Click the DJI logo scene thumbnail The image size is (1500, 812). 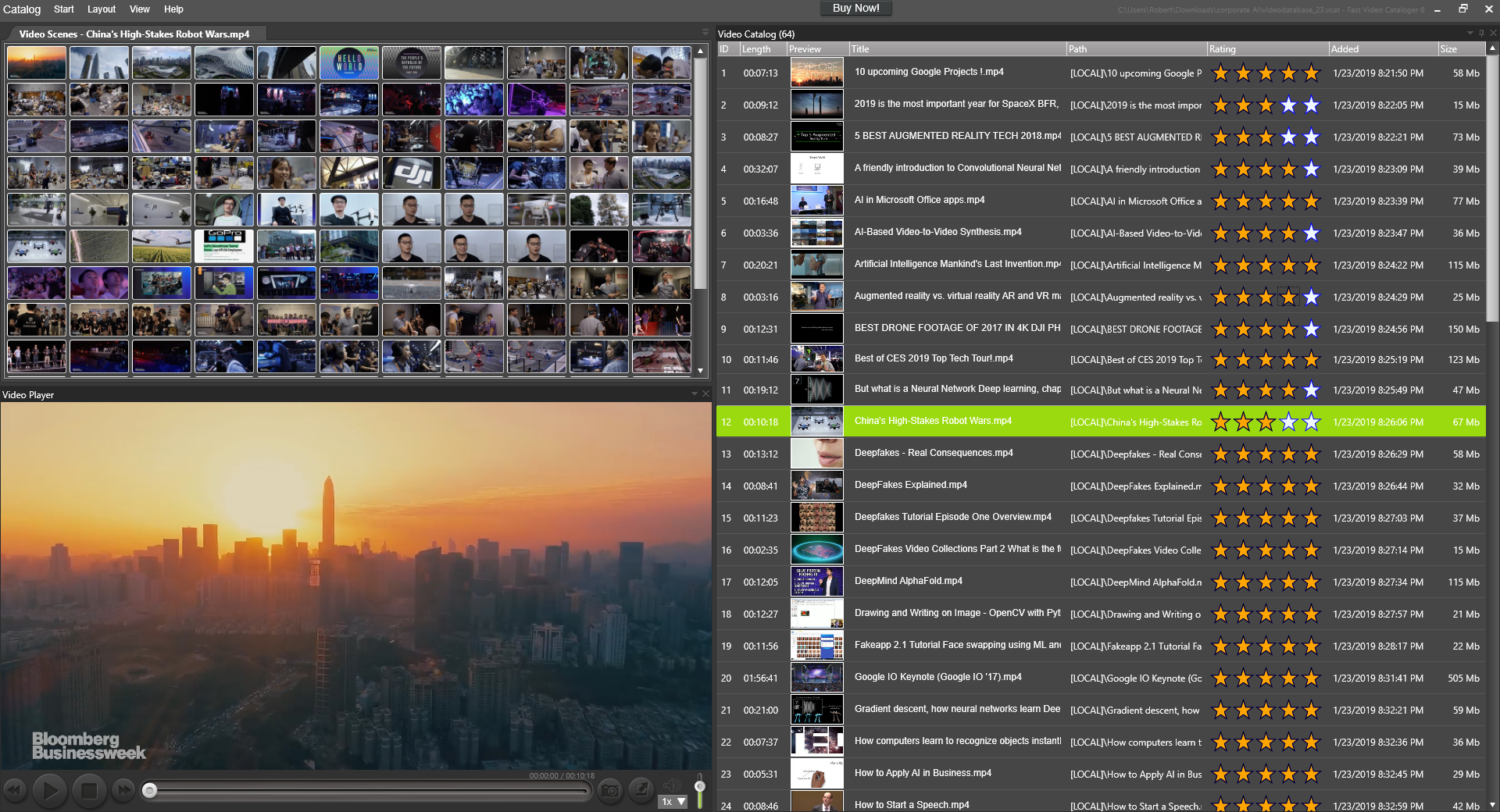(412, 173)
